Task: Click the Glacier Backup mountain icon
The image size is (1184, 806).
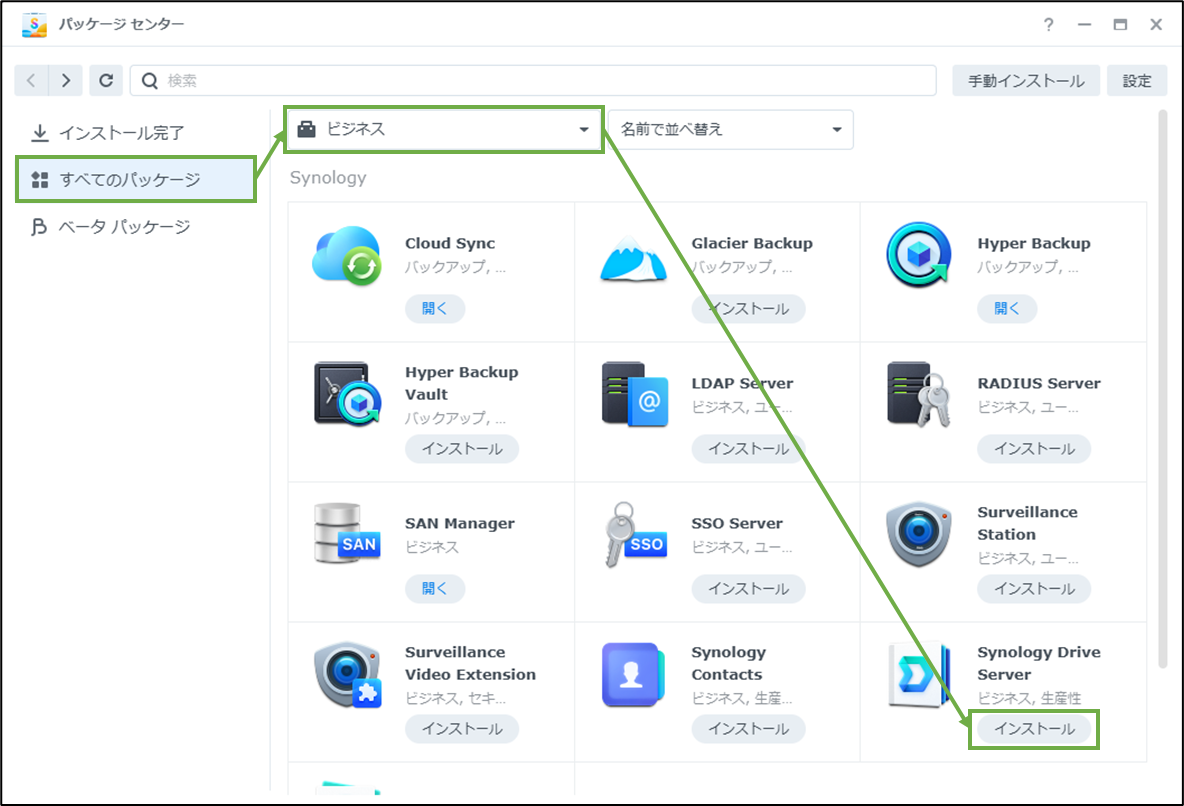Action: tap(634, 258)
